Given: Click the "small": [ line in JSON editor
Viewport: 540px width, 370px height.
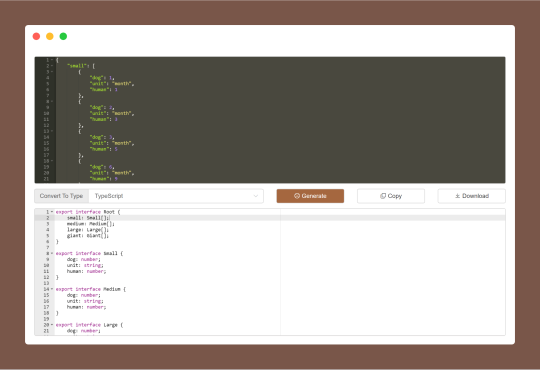Looking at the screenshot, I should click(x=81, y=66).
